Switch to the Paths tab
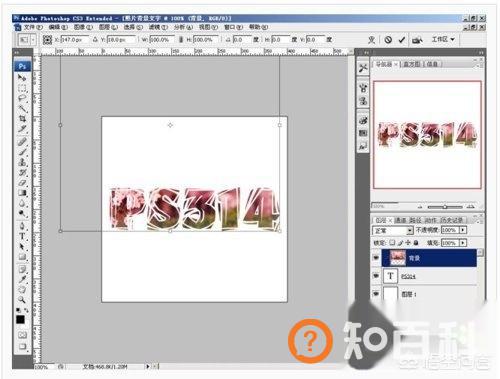This screenshot has width=500, height=379. tap(415, 220)
